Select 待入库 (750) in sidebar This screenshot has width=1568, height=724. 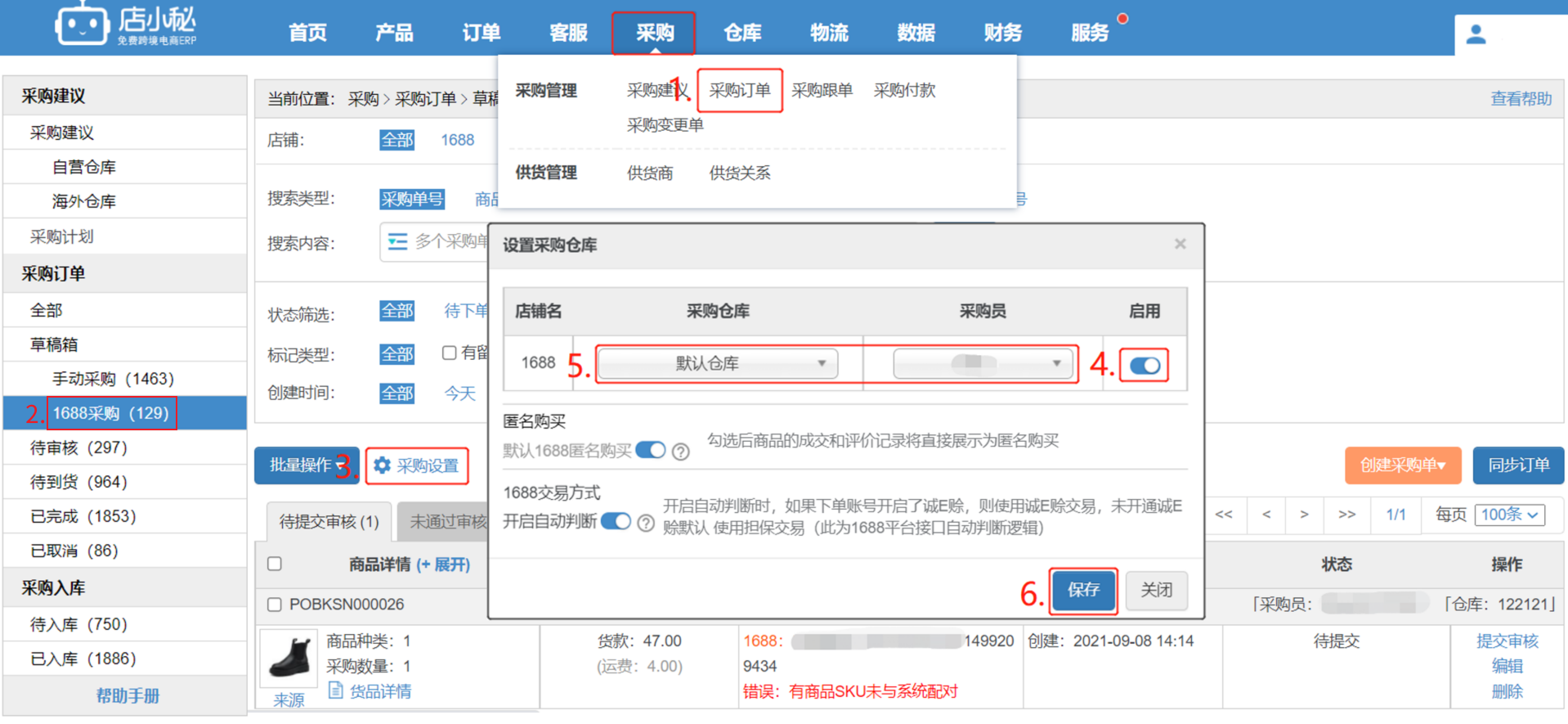[x=125, y=624]
